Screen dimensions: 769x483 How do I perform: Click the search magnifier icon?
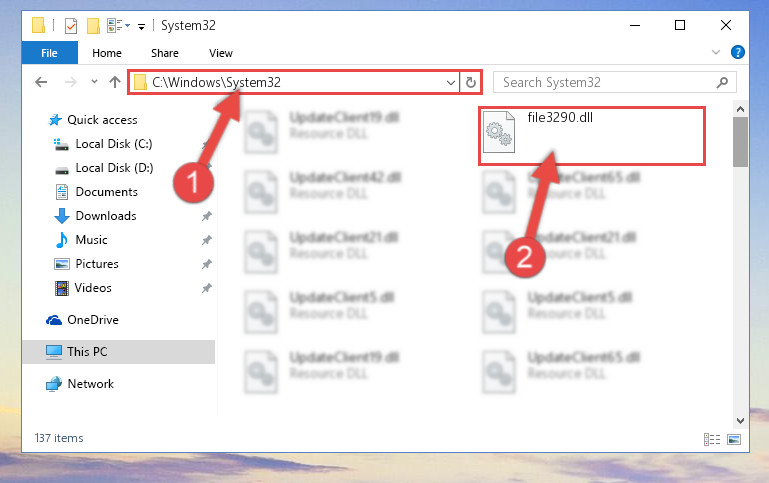(722, 82)
